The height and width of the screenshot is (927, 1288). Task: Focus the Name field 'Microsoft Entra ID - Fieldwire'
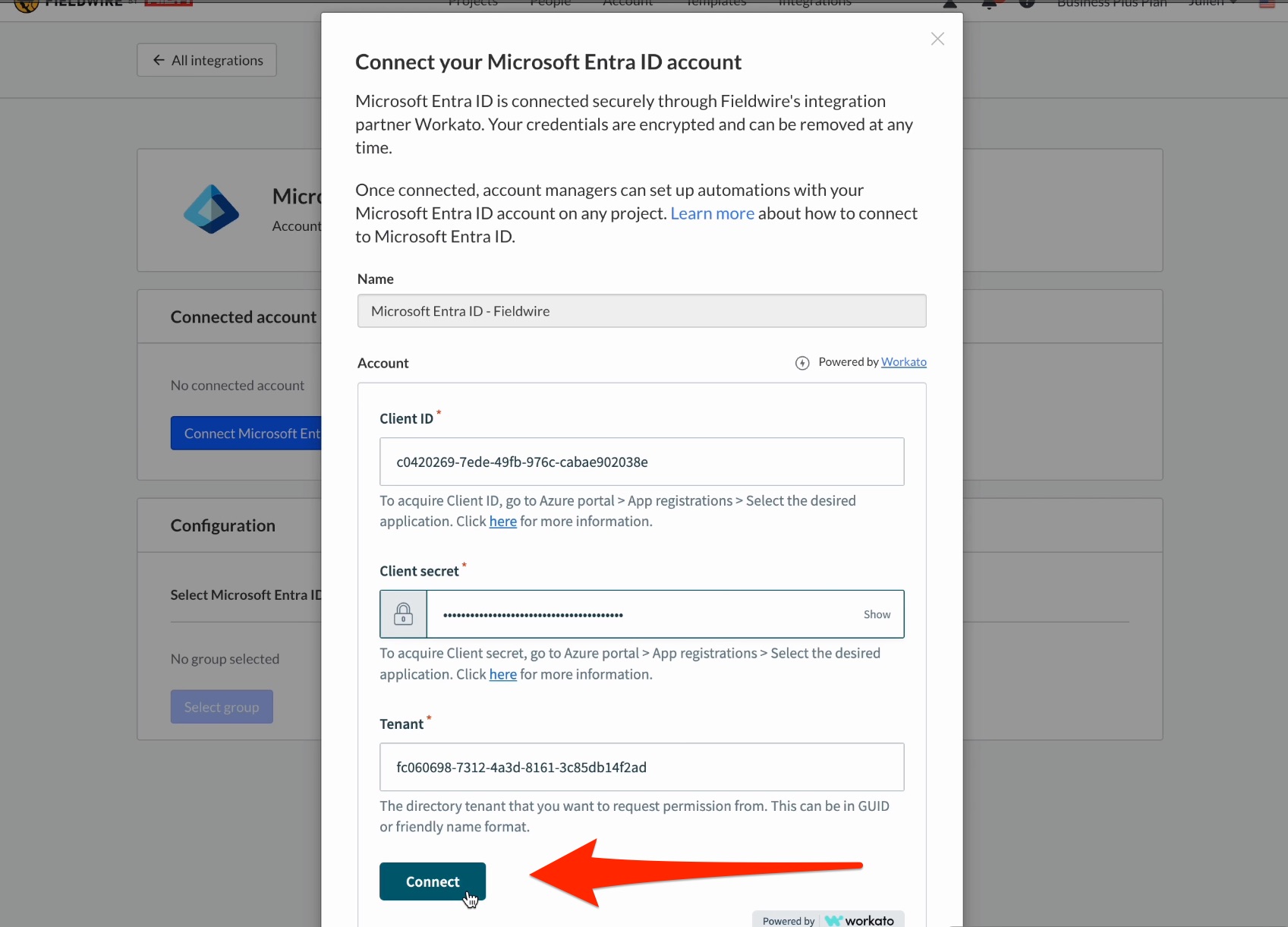click(641, 311)
